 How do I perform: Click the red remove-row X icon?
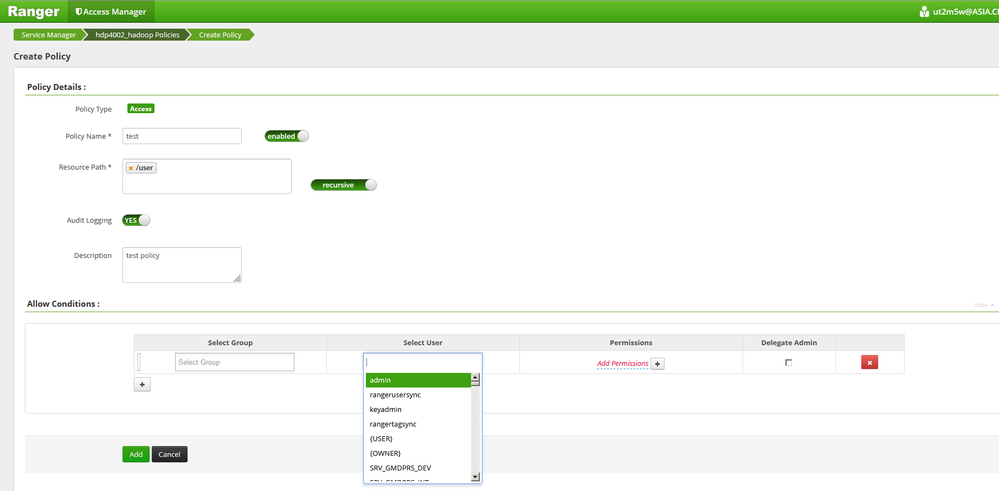point(869,362)
